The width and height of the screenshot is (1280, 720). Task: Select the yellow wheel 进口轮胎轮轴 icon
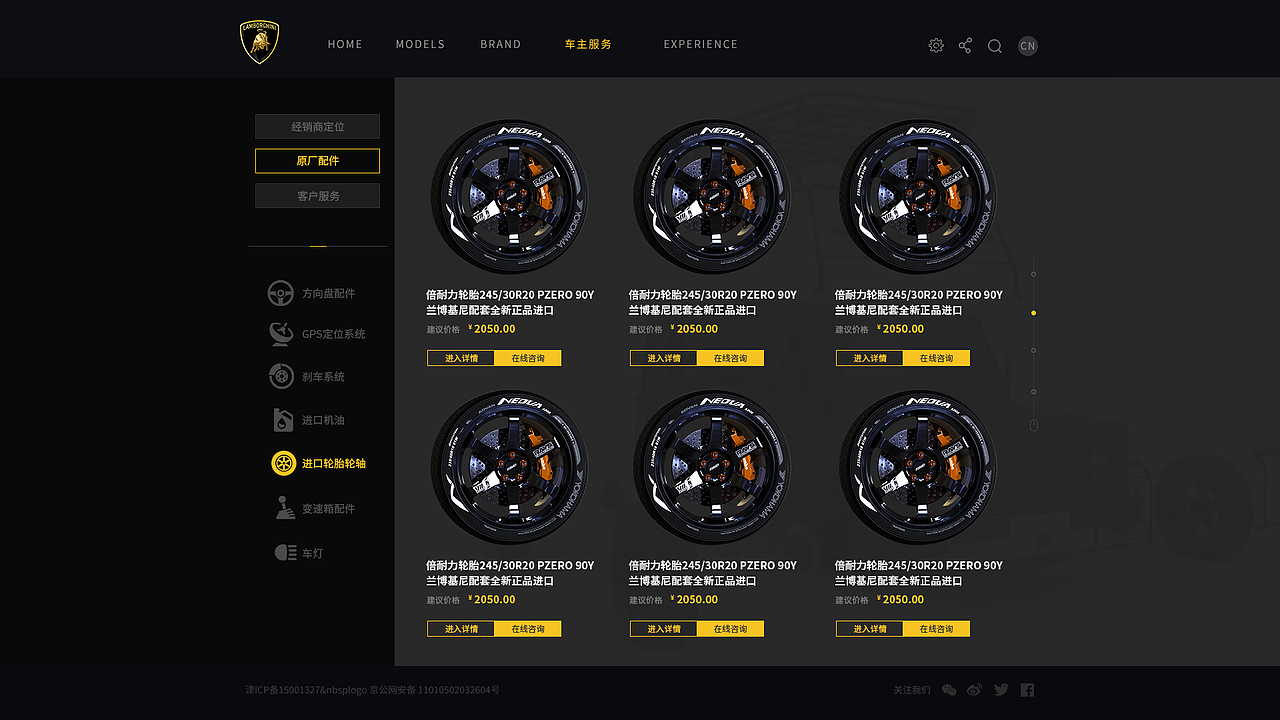pos(284,463)
